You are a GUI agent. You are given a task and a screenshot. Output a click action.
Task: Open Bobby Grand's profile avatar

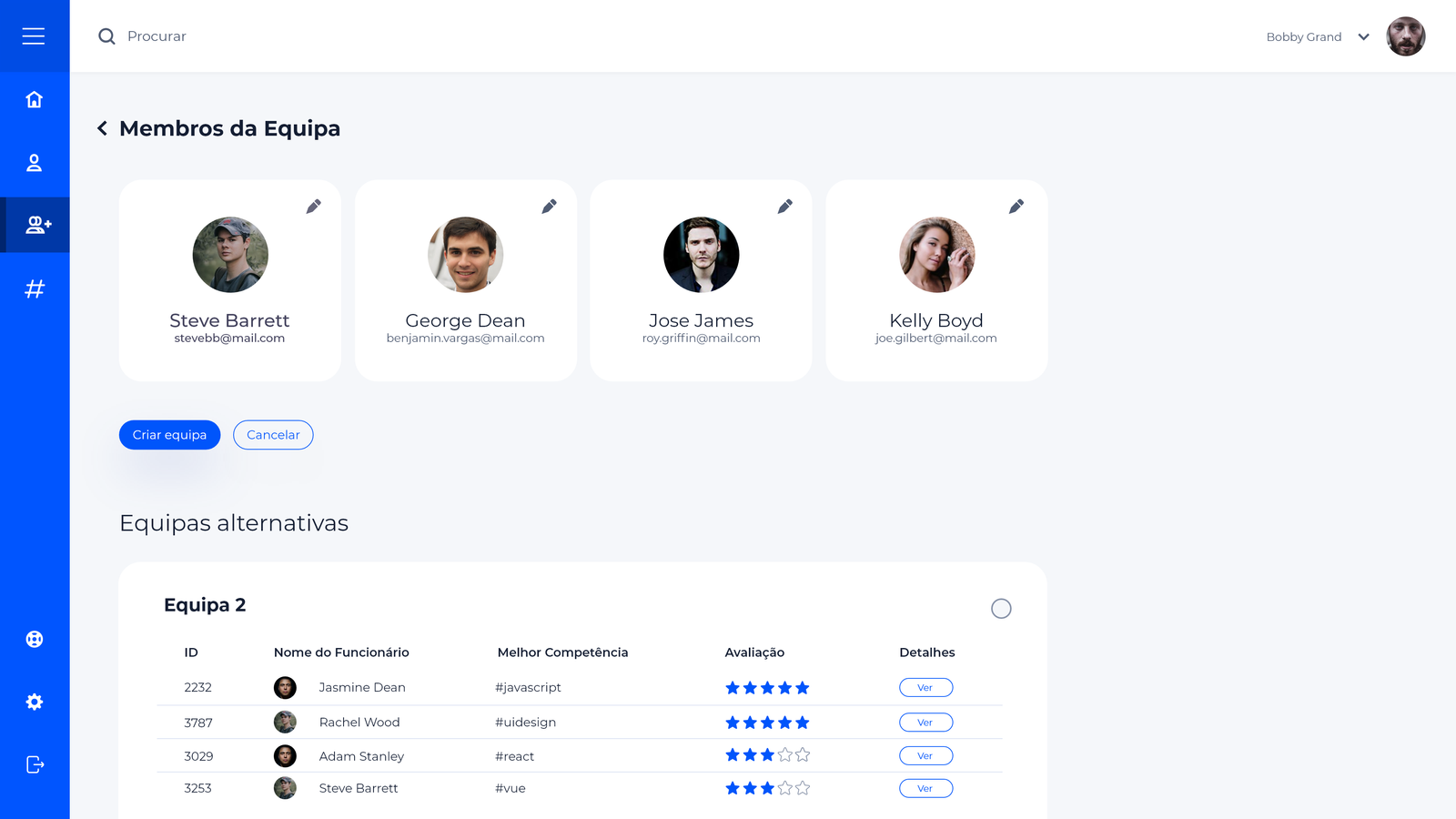1405,36
